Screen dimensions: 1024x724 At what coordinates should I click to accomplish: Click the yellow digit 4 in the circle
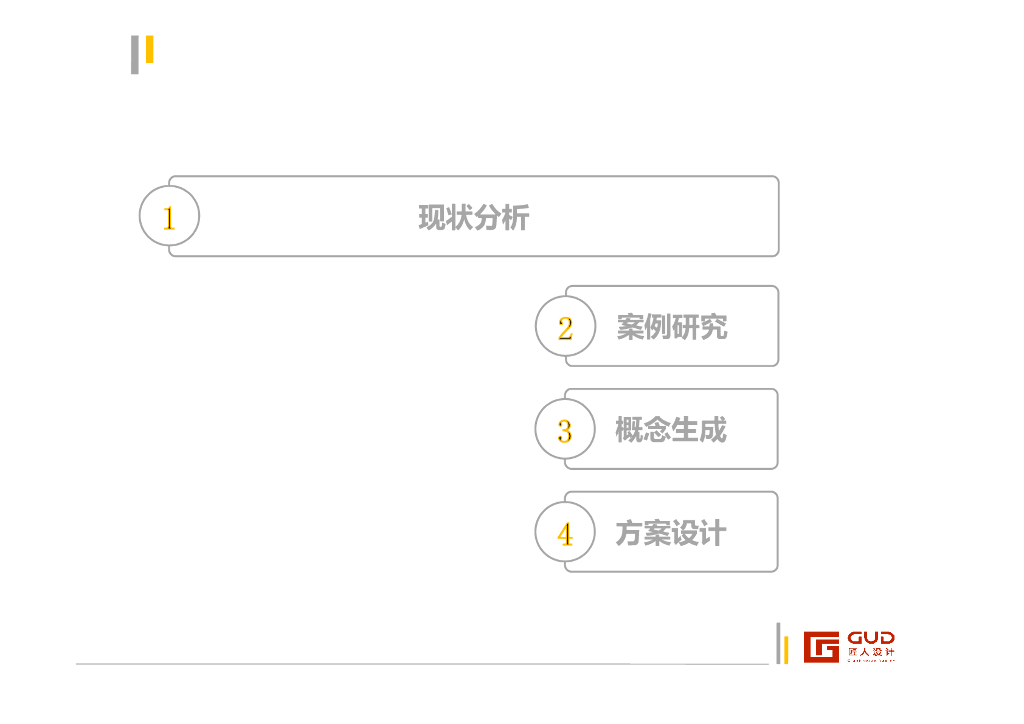tap(565, 534)
